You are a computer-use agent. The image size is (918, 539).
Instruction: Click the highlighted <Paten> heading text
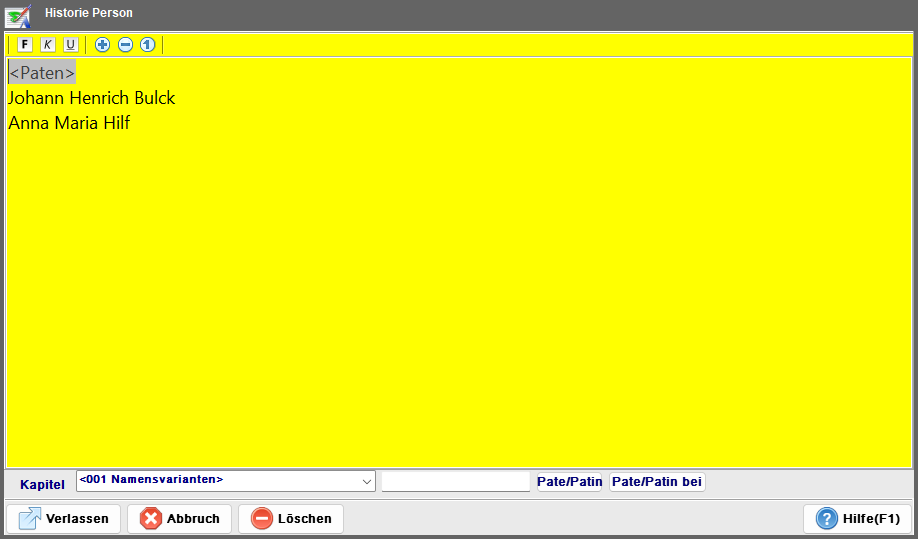click(42, 73)
